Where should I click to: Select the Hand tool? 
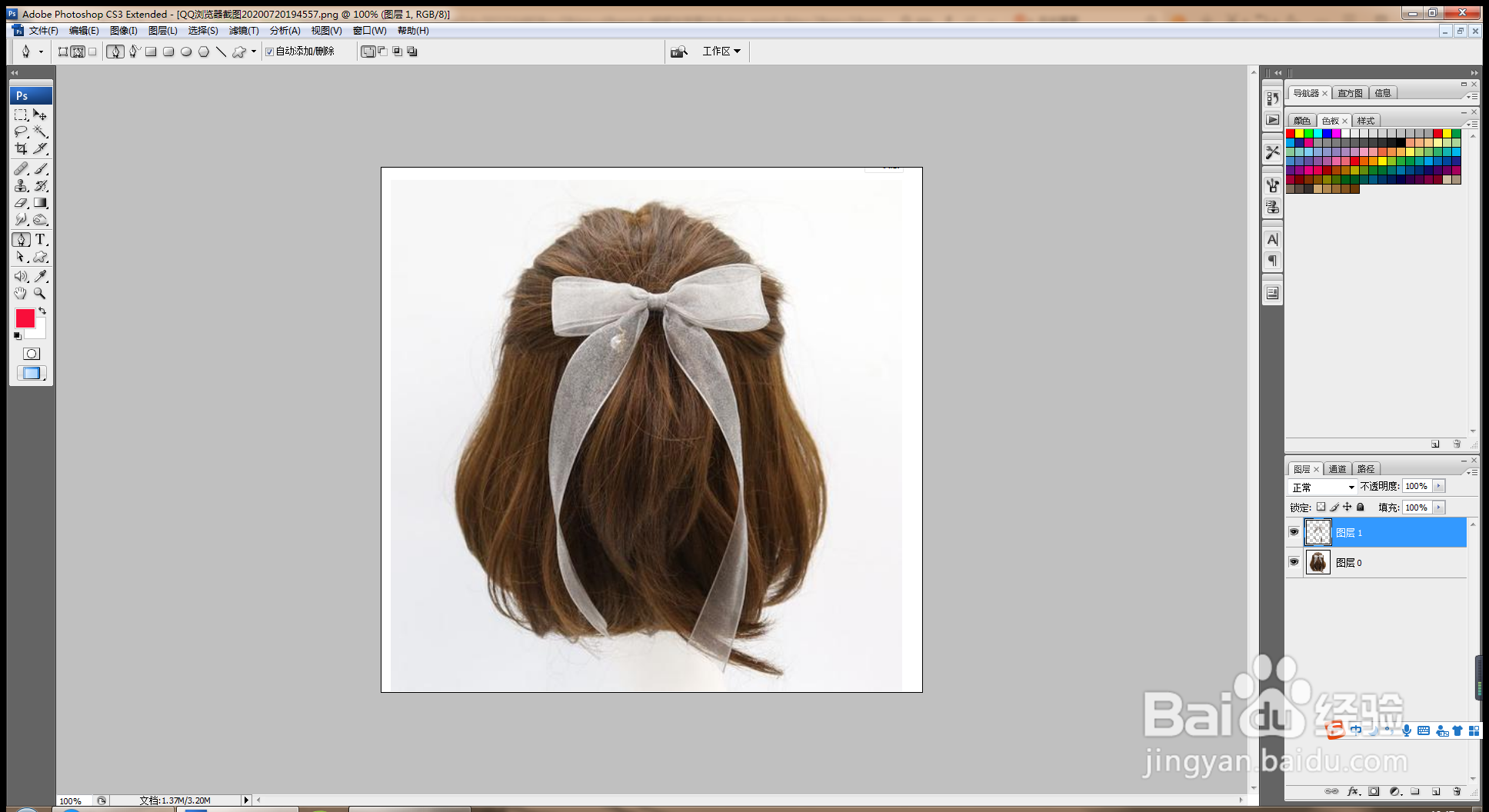[22, 293]
